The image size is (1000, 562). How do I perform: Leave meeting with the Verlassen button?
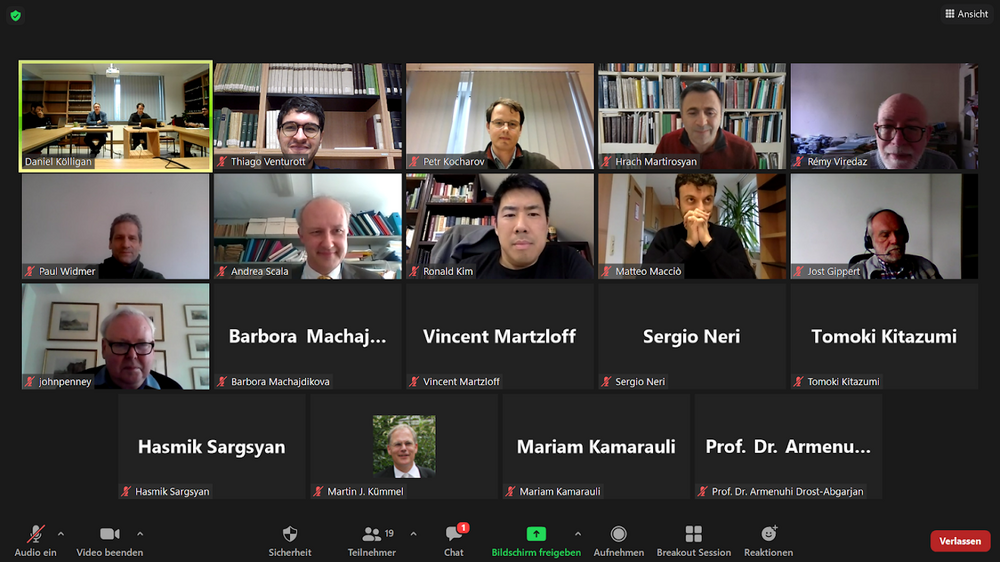click(x=960, y=541)
